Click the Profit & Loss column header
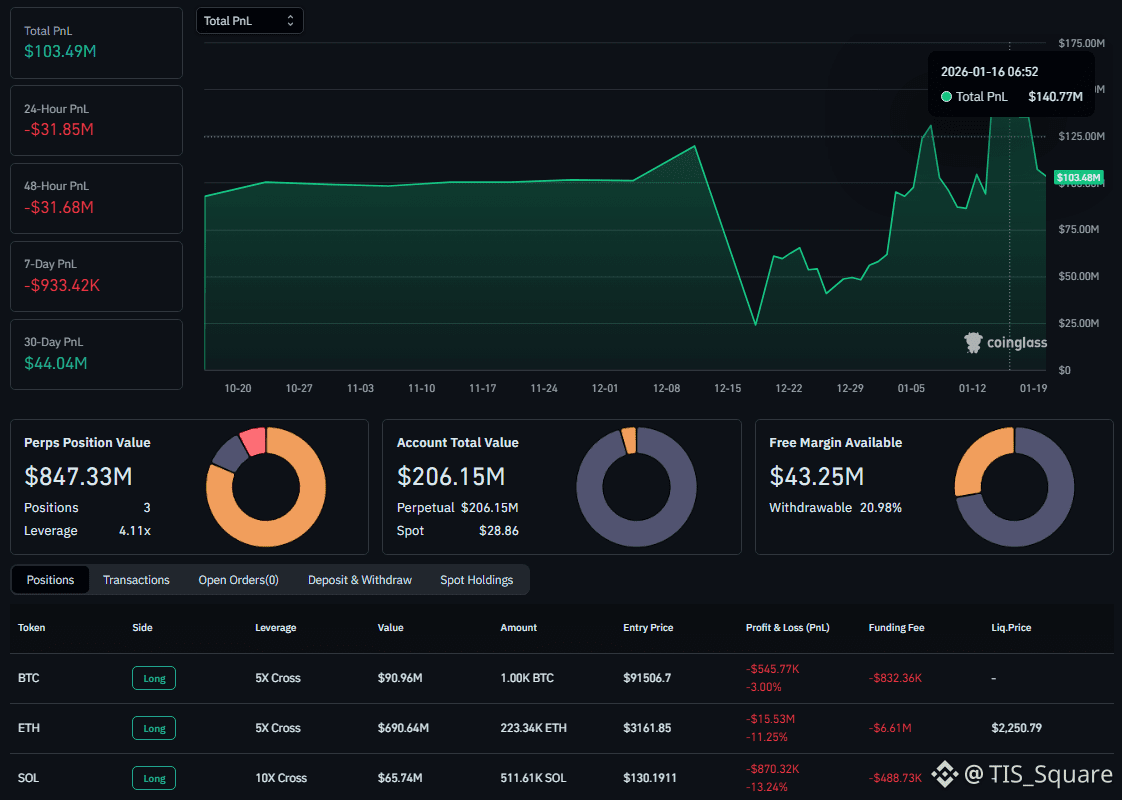The height and width of the screenshot is (800, 1122). pyautogui.click(x=787, y=628)
